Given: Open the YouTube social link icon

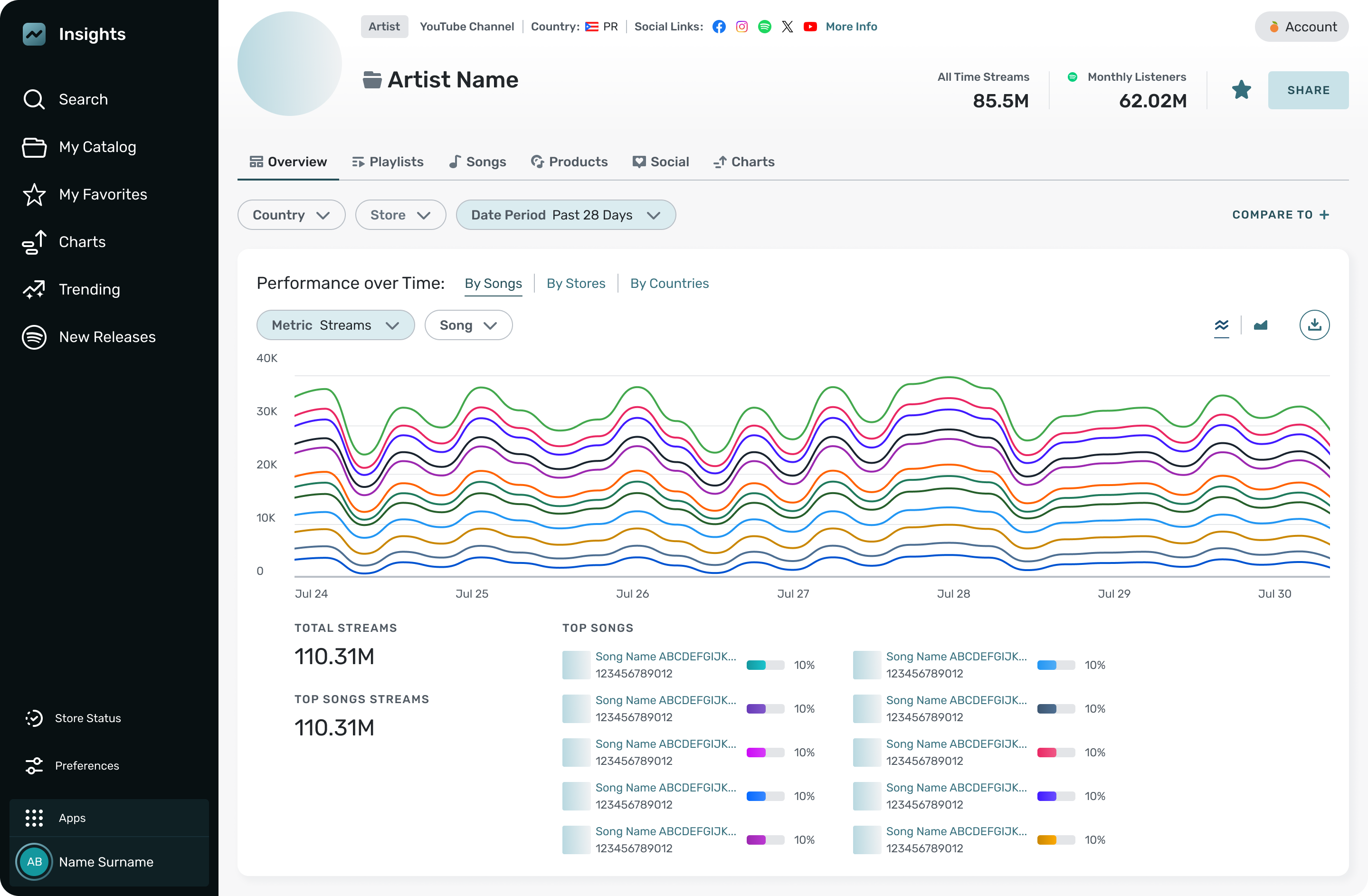Looking at the screenshot, I should coord(810,27).
